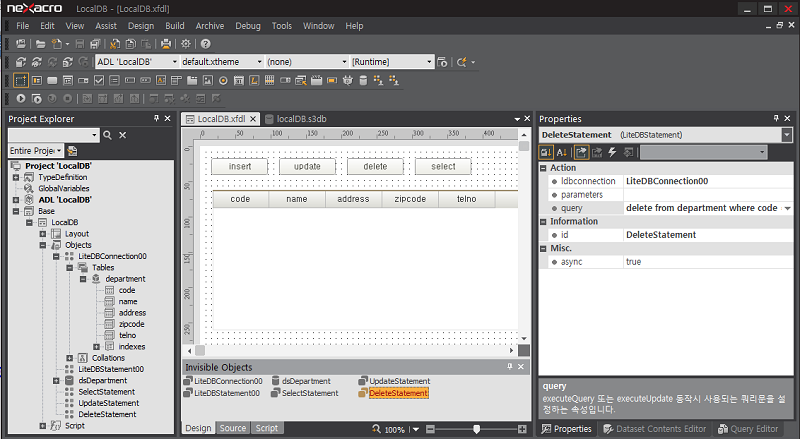Toggle the events lightning view

click(612, 152)
